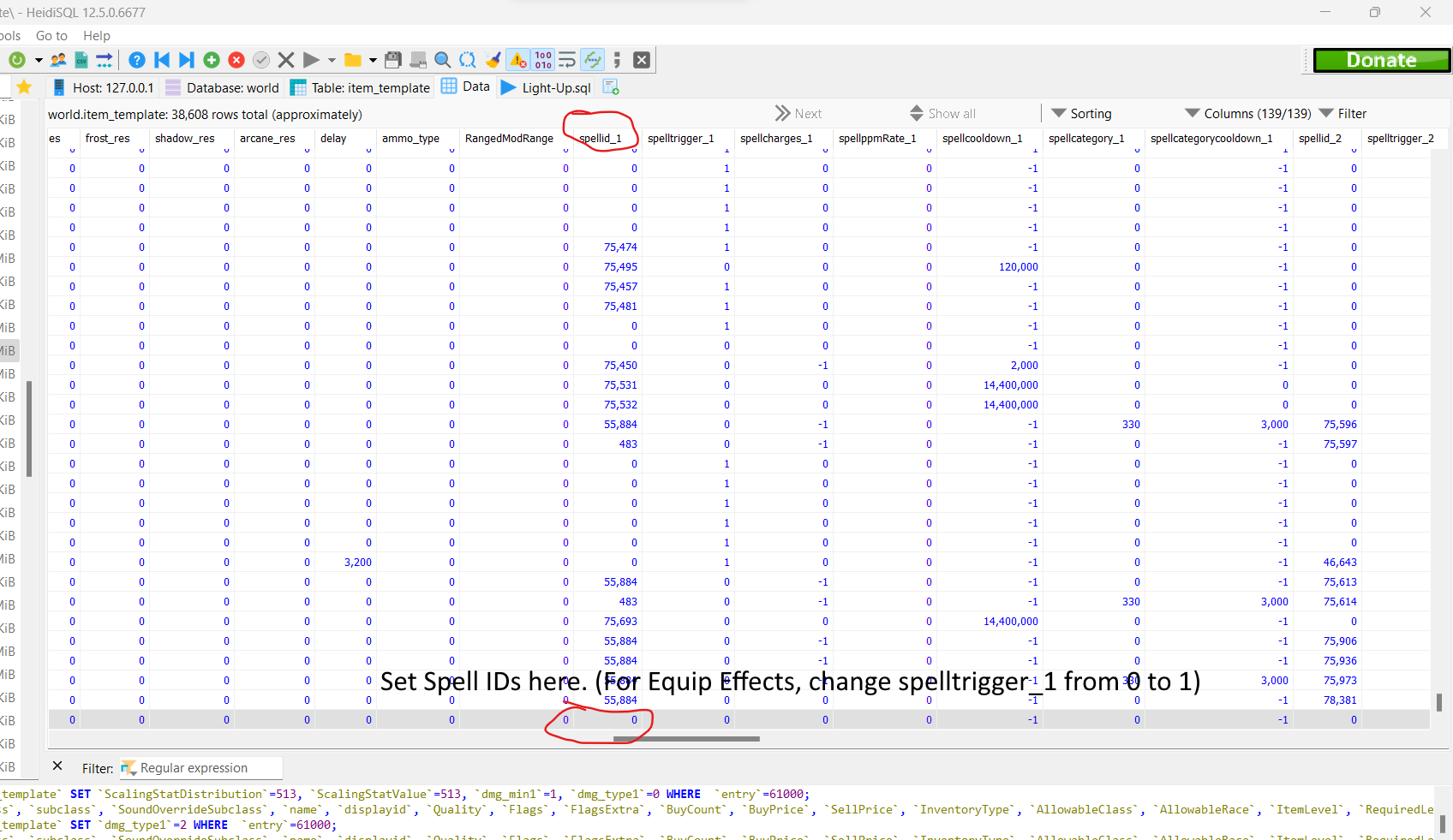
Task: Click the yellow favorites star icon
Action: point(24,87)
